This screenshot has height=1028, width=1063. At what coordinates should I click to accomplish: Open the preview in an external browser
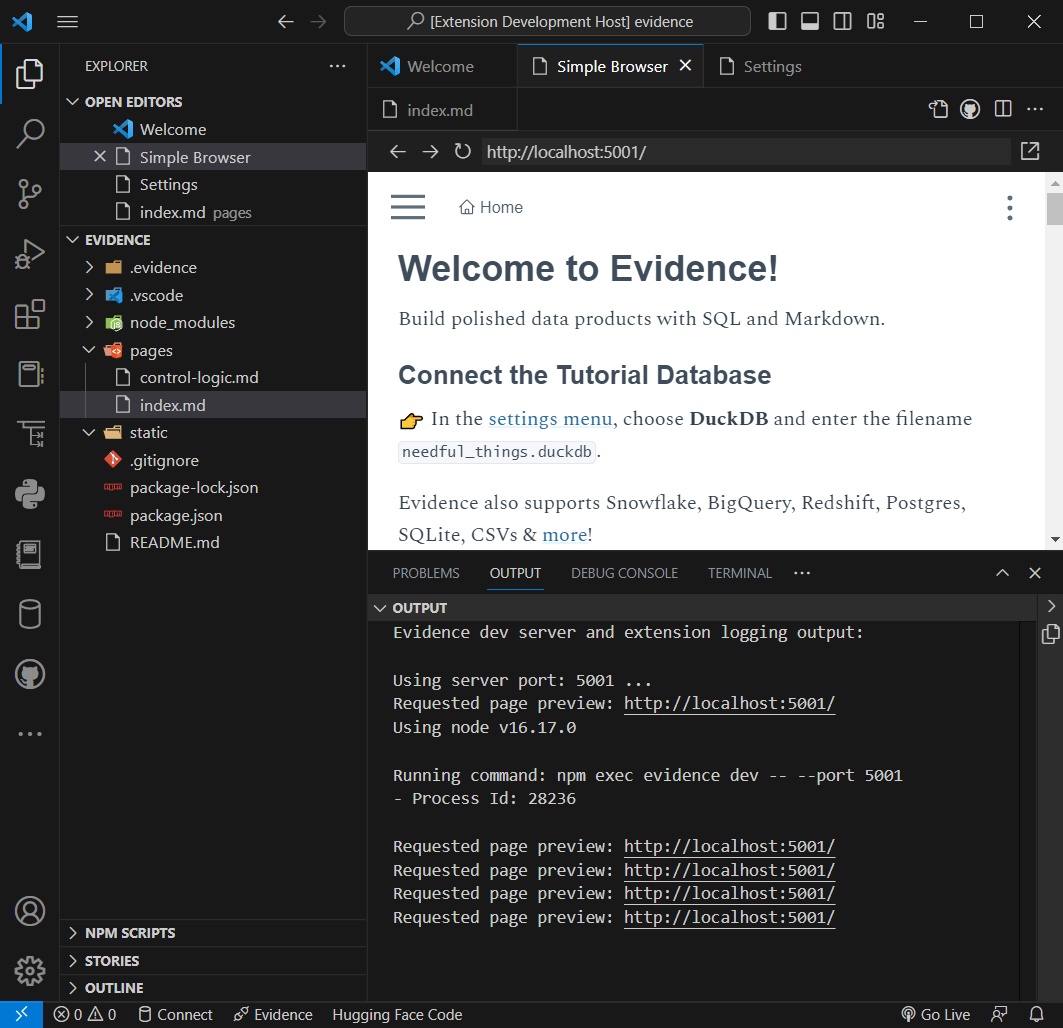[x=1029, y=151]
